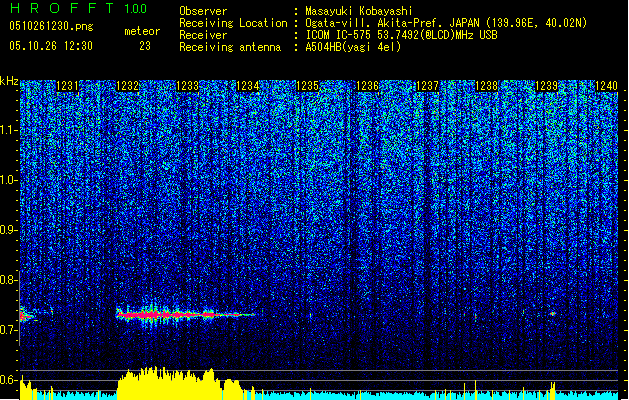
Task: Click the small red echo near 1239
Action: 553,314
